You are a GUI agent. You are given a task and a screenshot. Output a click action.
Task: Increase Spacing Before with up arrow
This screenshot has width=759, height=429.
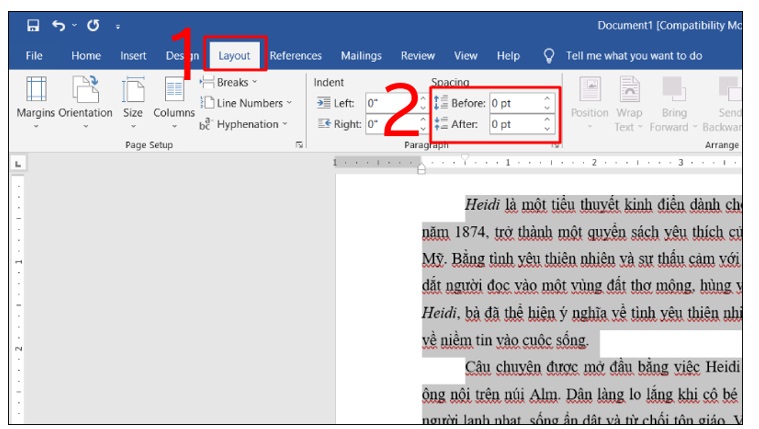pyautogui.click(x=546, y=99)
